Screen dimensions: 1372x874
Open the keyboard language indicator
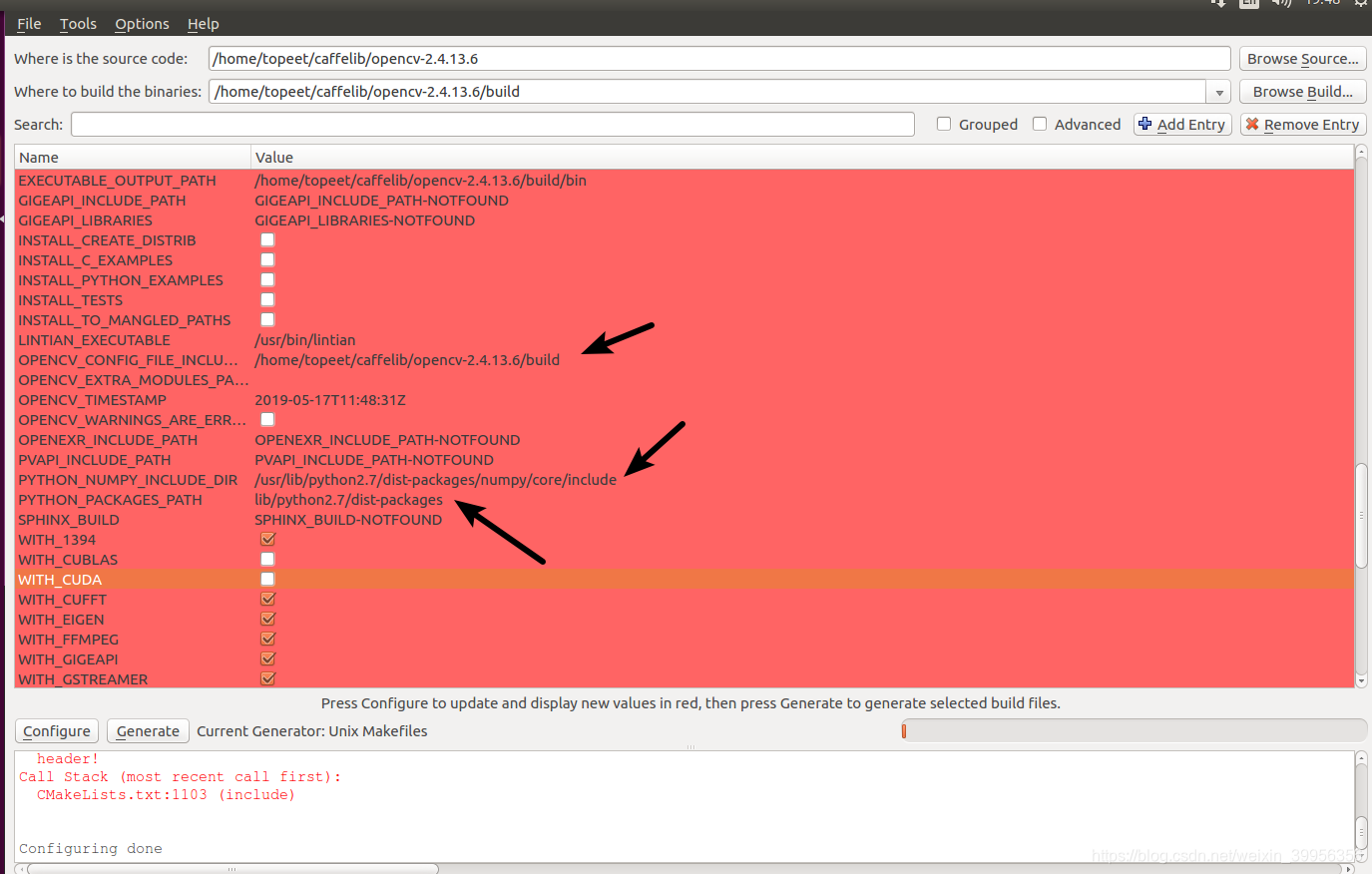[1249, 3]
